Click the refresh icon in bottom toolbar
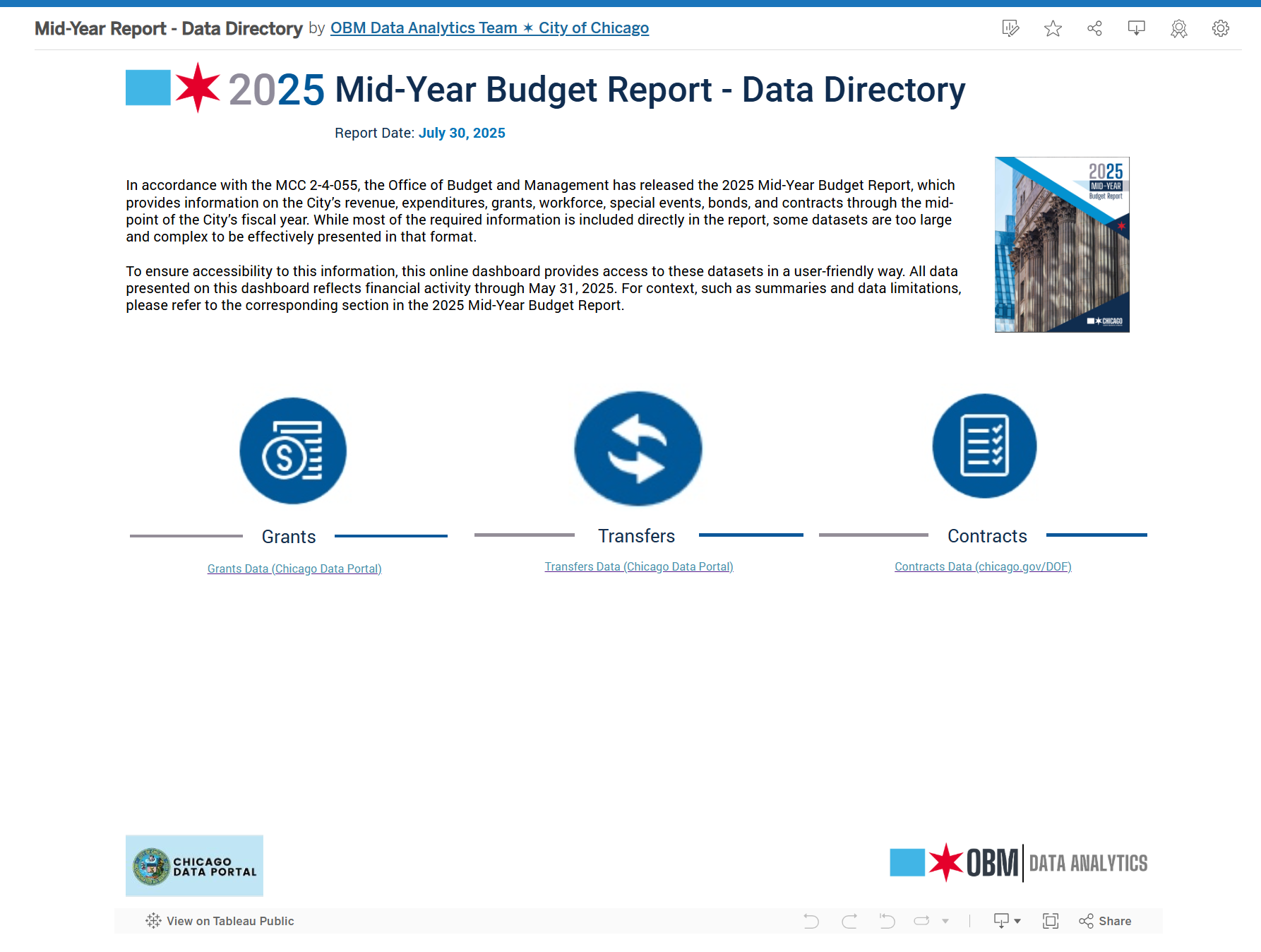 [922, 921]
